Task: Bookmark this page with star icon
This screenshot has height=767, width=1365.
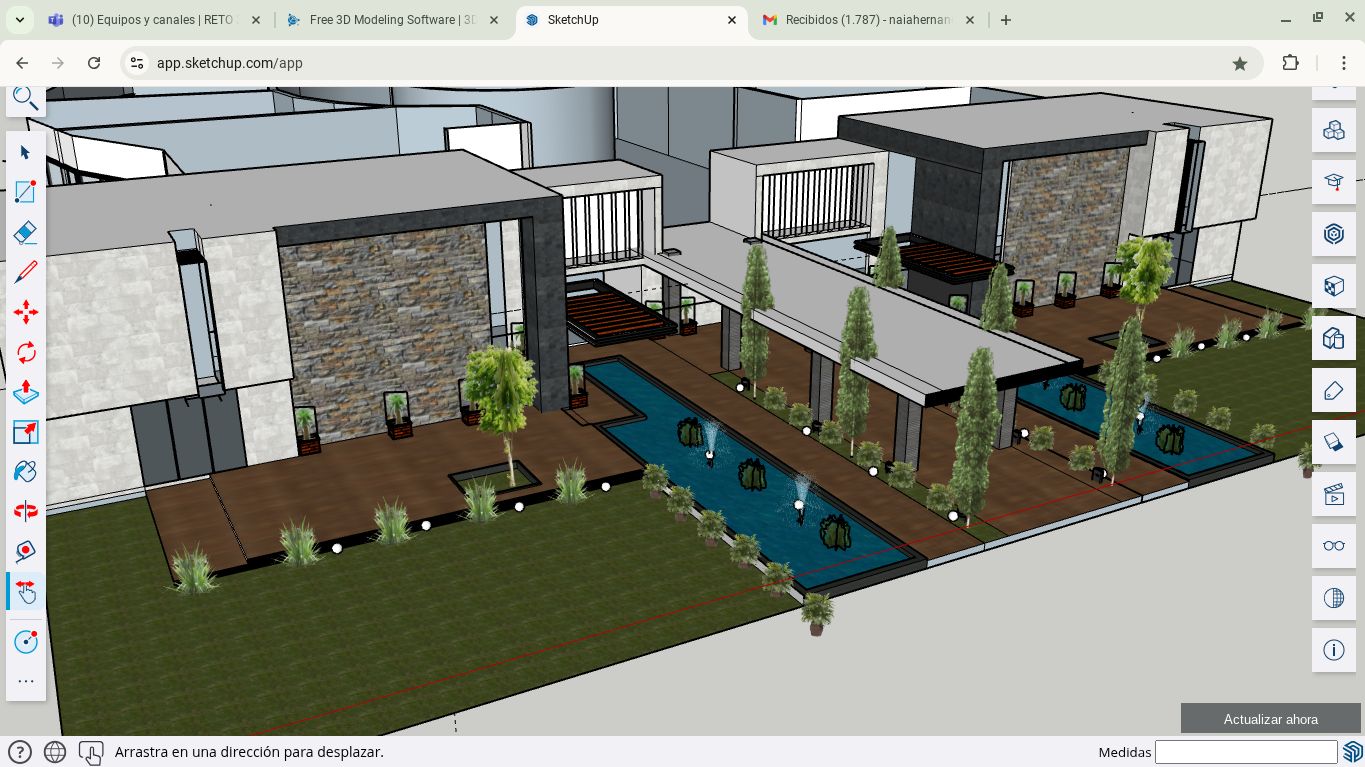Action: 1240,63
